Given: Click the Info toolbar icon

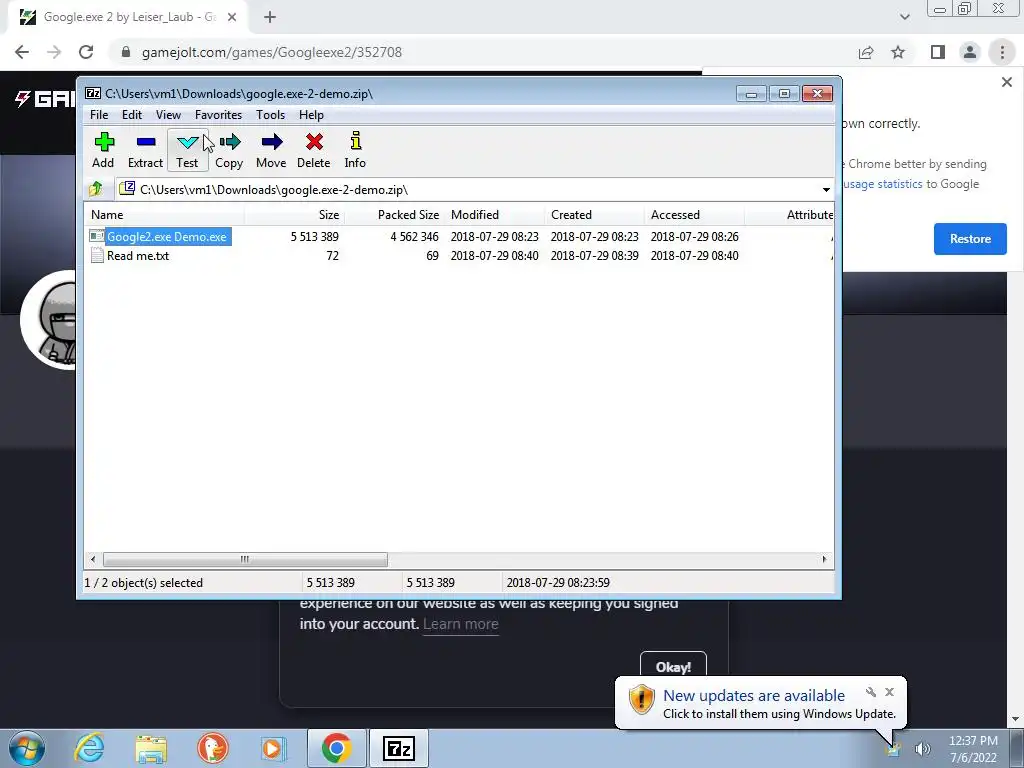Looking at the screenshot, I should pyautogui.click(x=355, y=150).
